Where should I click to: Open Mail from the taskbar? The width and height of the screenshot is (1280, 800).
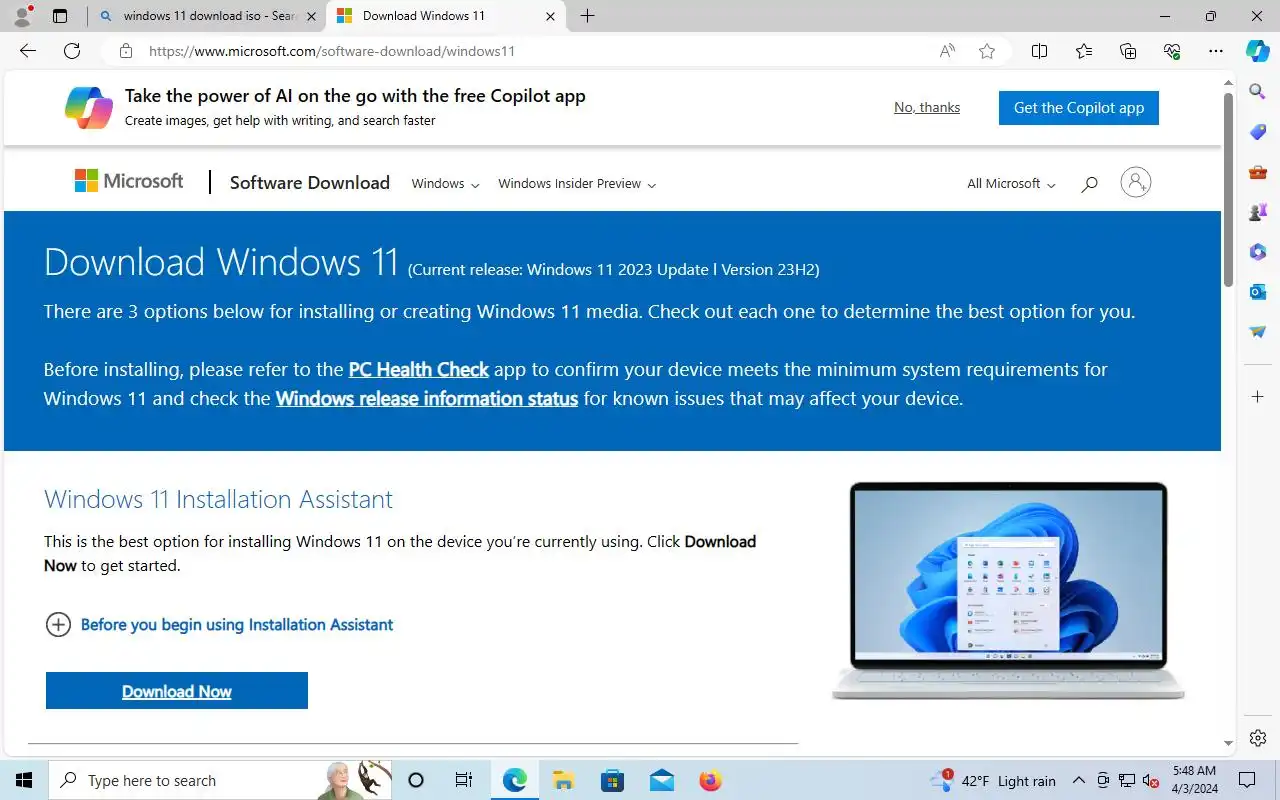[x=661, y=780]
